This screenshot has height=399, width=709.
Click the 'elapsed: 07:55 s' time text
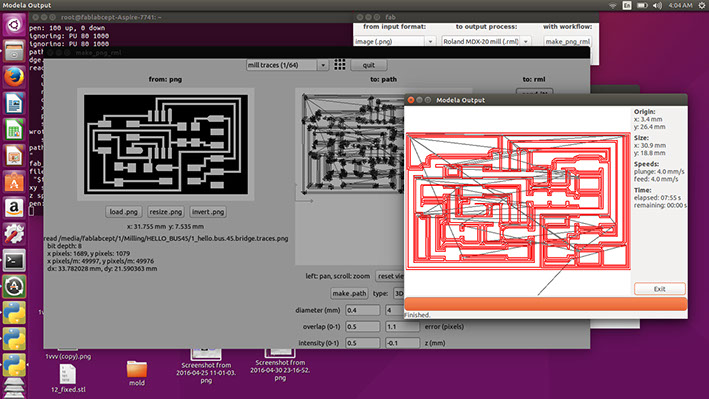click(x=657, y=198)
